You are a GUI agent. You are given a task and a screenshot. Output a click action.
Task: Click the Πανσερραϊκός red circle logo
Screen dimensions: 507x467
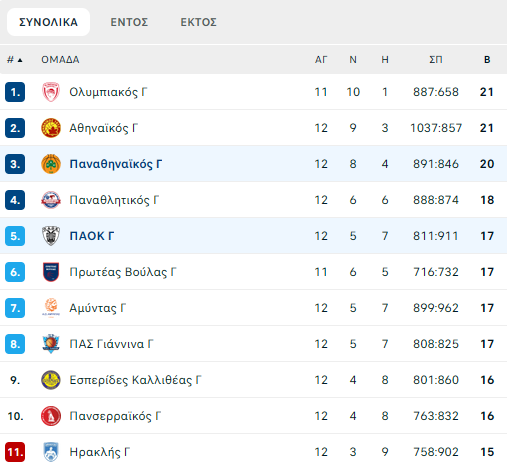(x=51, y=416)
